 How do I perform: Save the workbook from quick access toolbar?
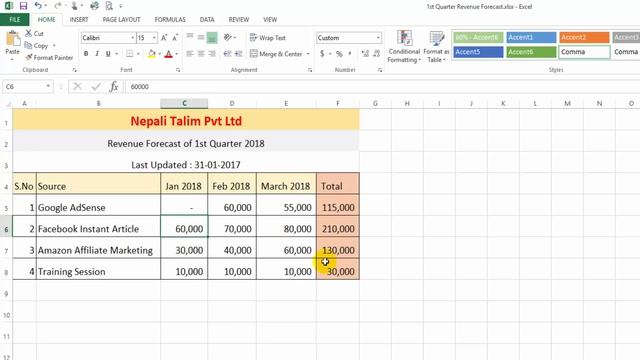pyautogui.click(x=23, y=6)
